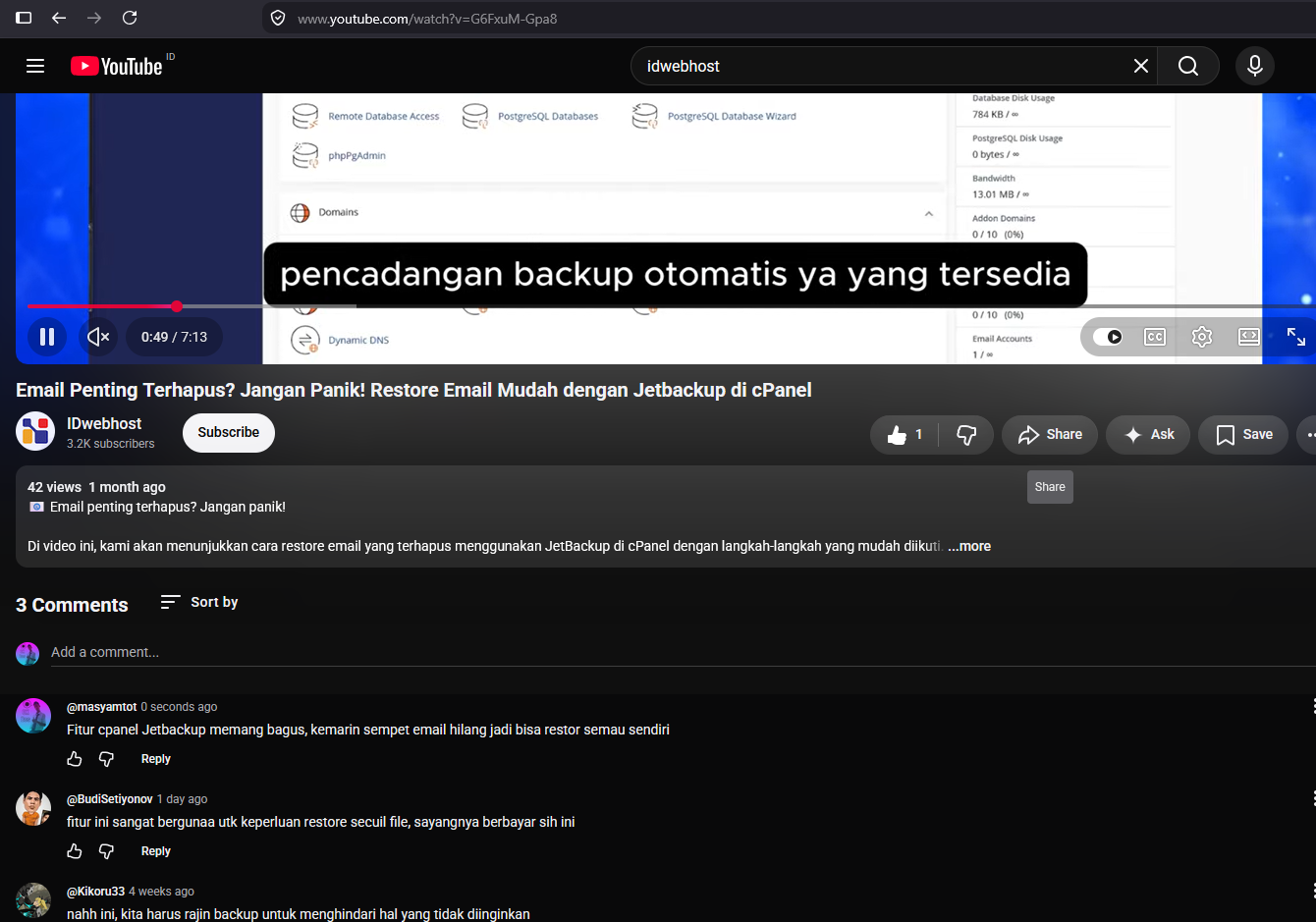Focus the Add a comment field
This screenshot has width=1316, height=922.
point(683,652)
